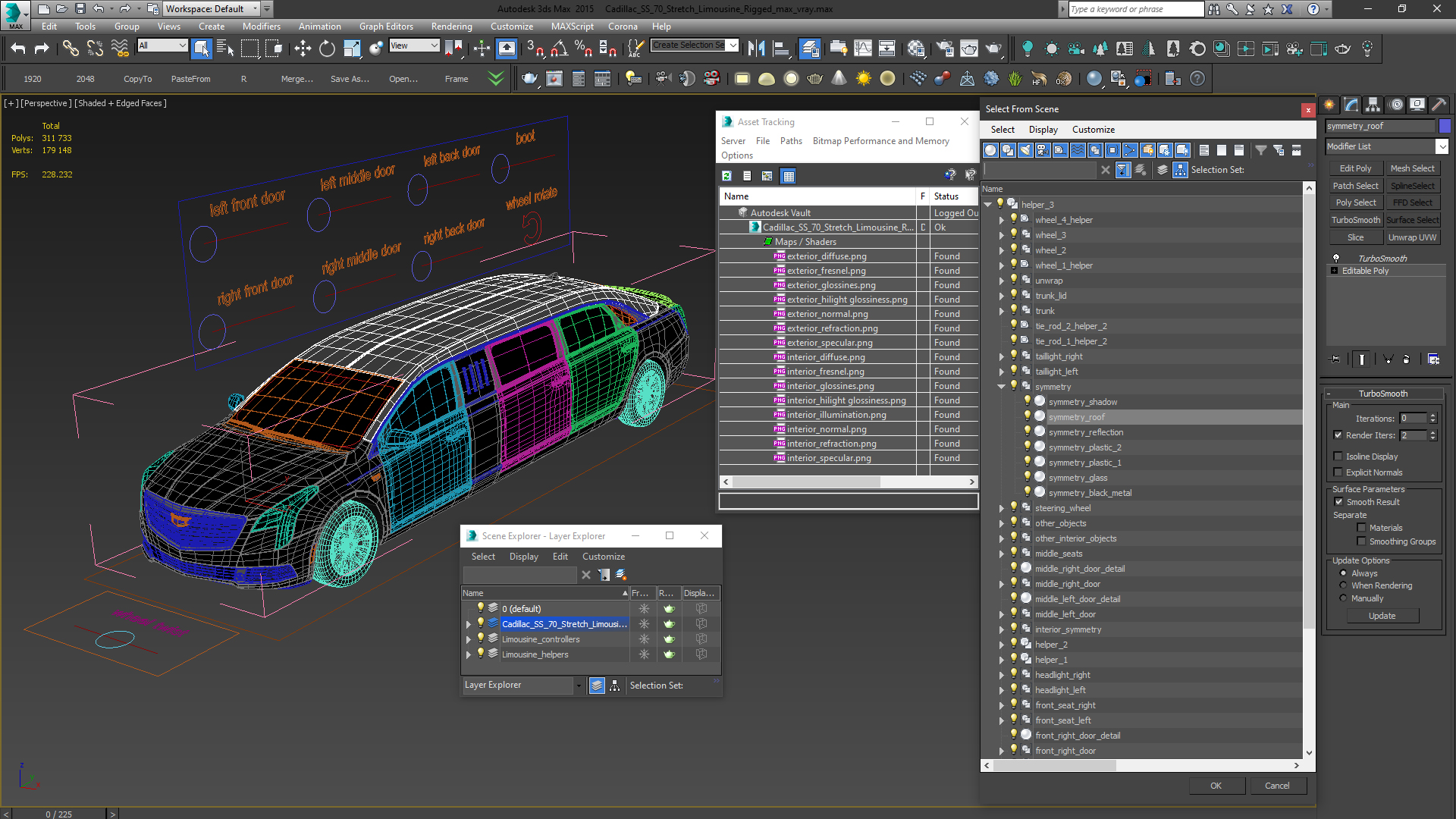Image resolution: width=1456 pixels, height=819 pixels.
Task: Click the Save As... toolbar button
Action: coord(350,79)
